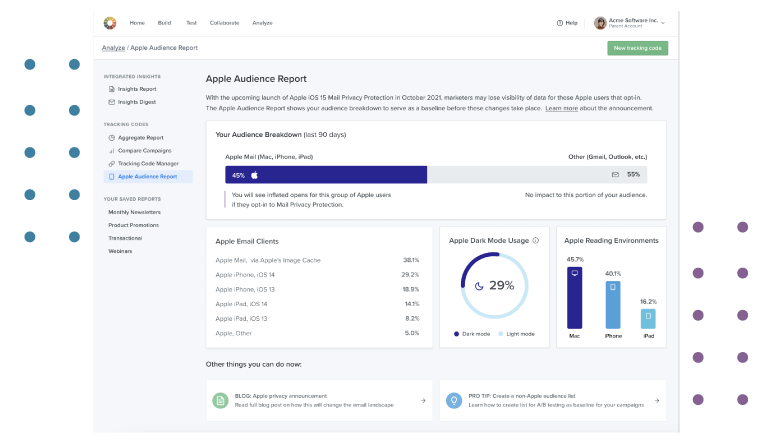Click the Insights Report document icon

(112, 89)
